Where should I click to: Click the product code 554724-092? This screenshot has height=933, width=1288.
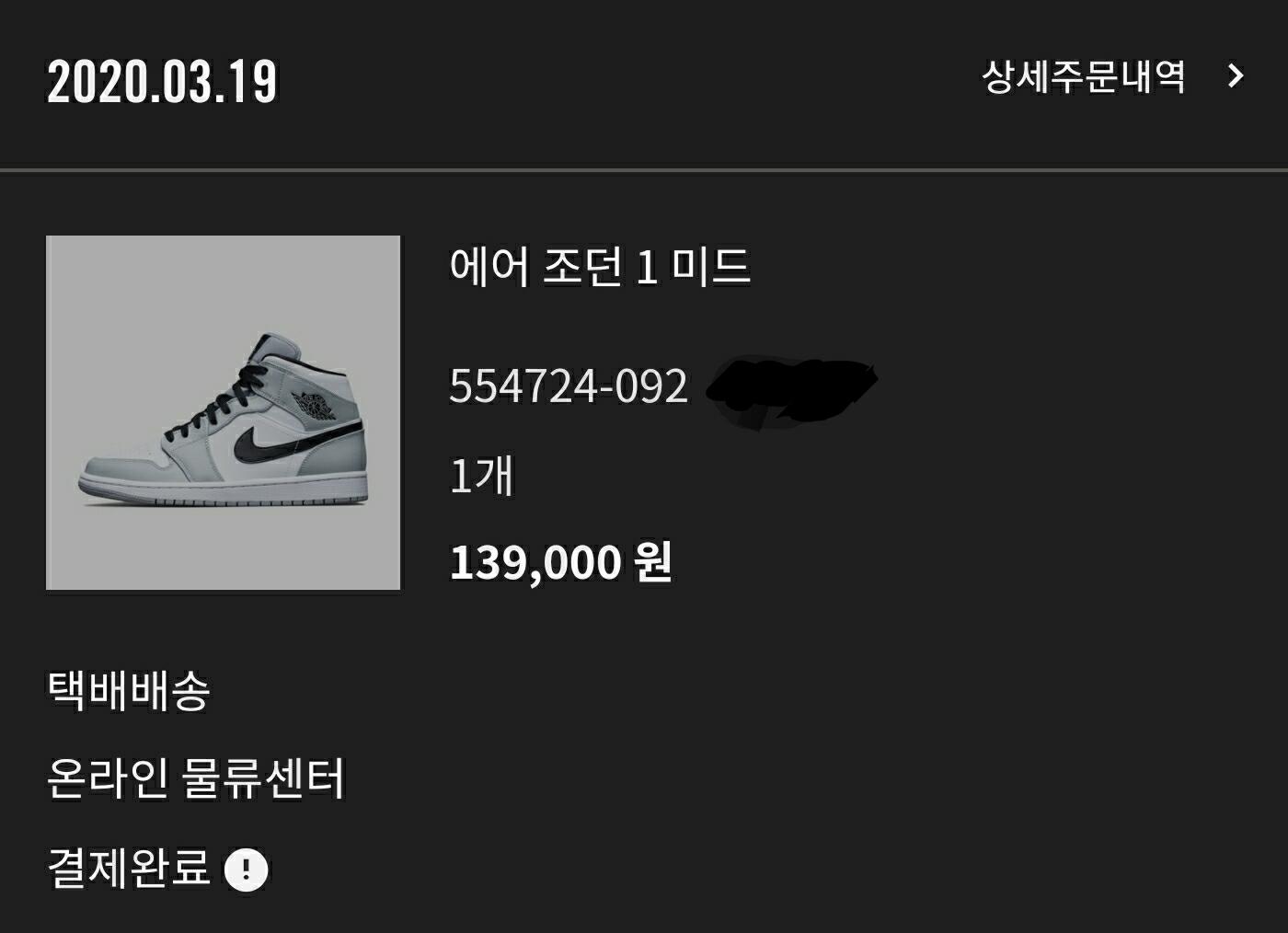click(x=569, y=386)
